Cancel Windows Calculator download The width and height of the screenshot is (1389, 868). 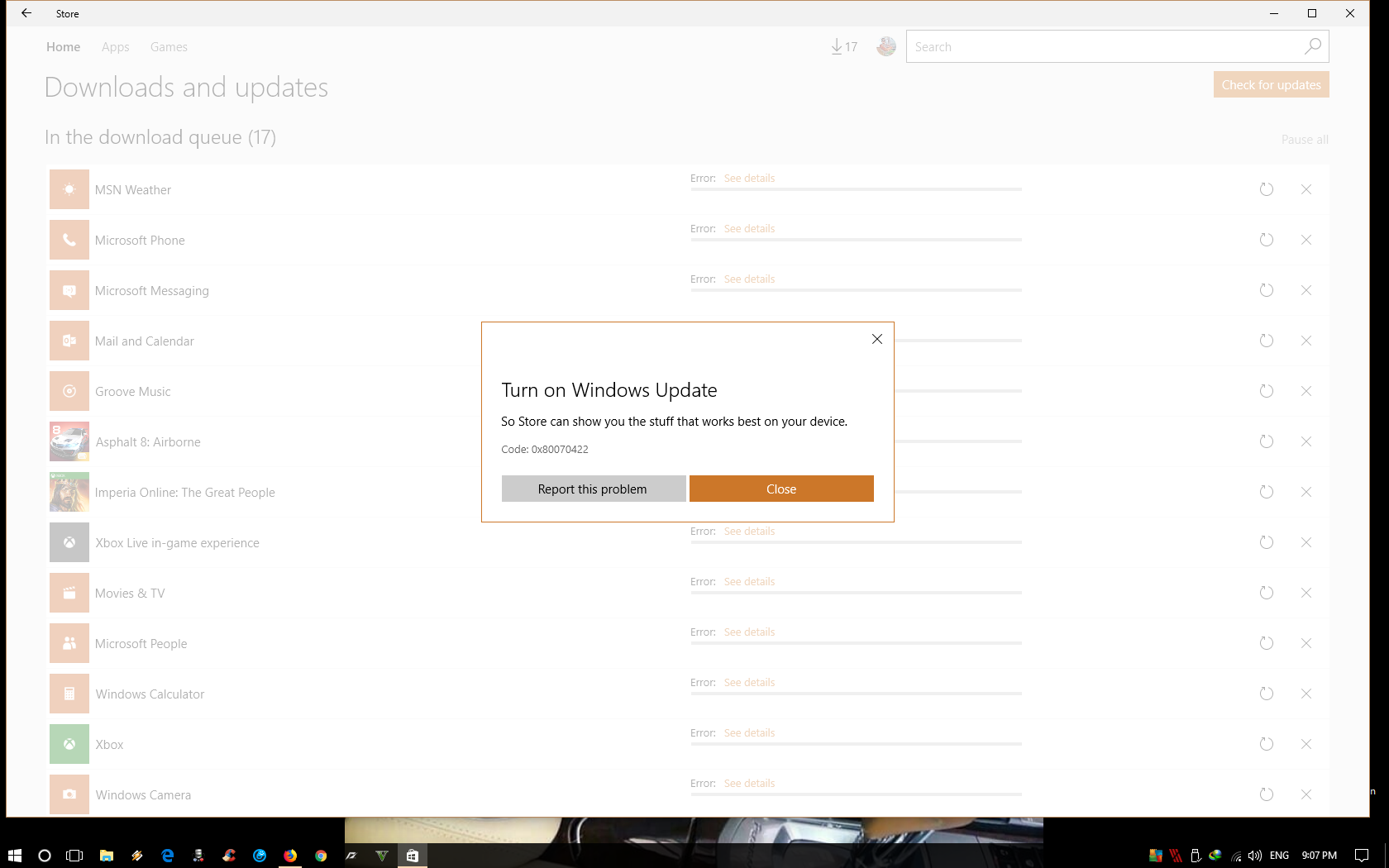tap(1306, 694)
